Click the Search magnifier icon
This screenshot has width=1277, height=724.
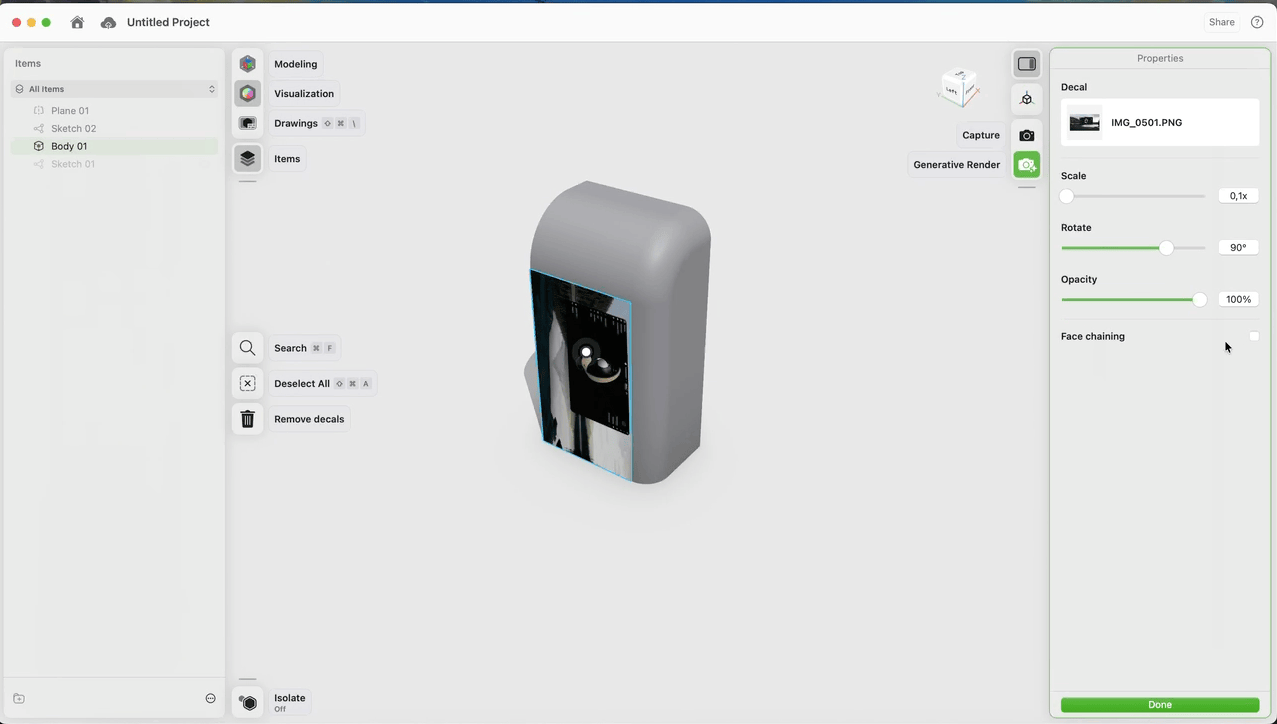tap(248, 348)
